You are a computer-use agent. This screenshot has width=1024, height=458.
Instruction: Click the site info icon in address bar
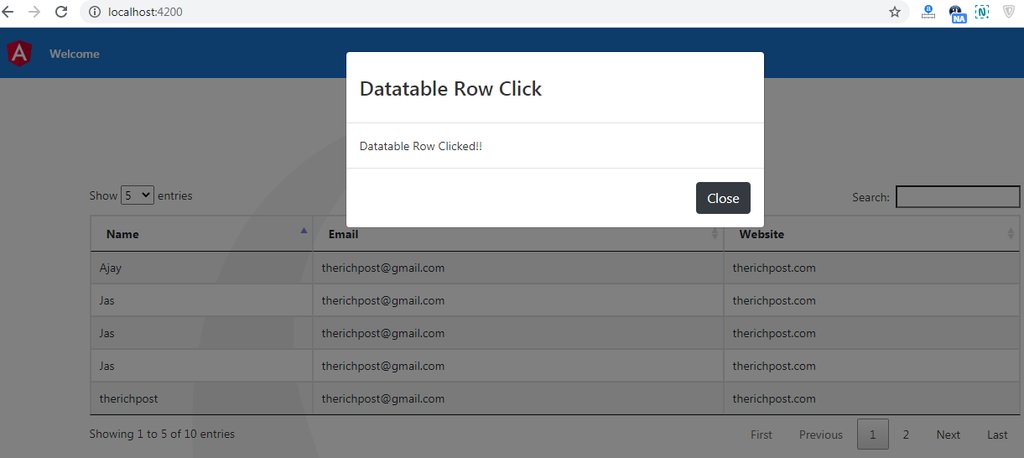click(x=95, y=12)
